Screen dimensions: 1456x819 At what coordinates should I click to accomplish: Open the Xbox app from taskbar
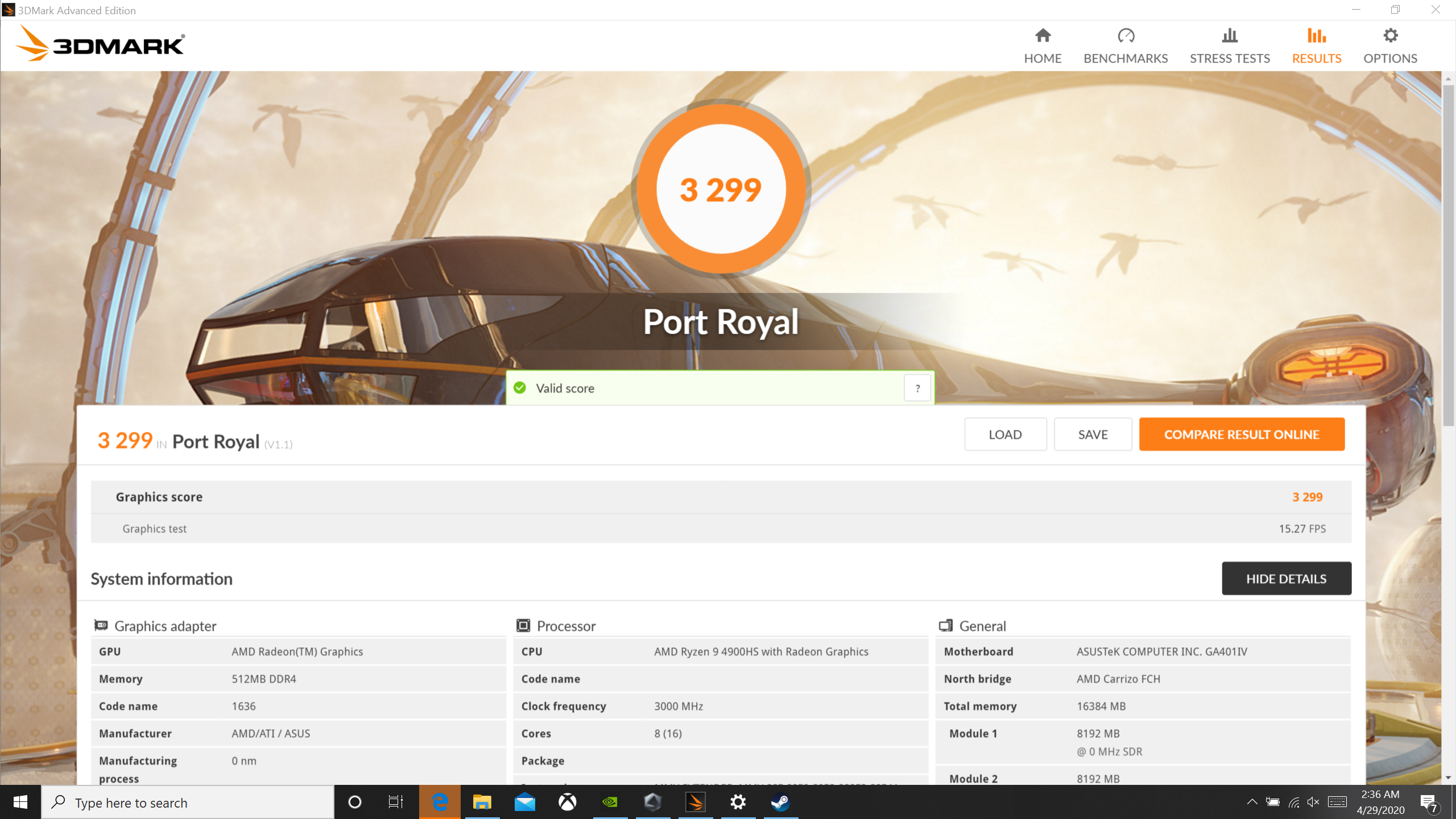(567, 803)
